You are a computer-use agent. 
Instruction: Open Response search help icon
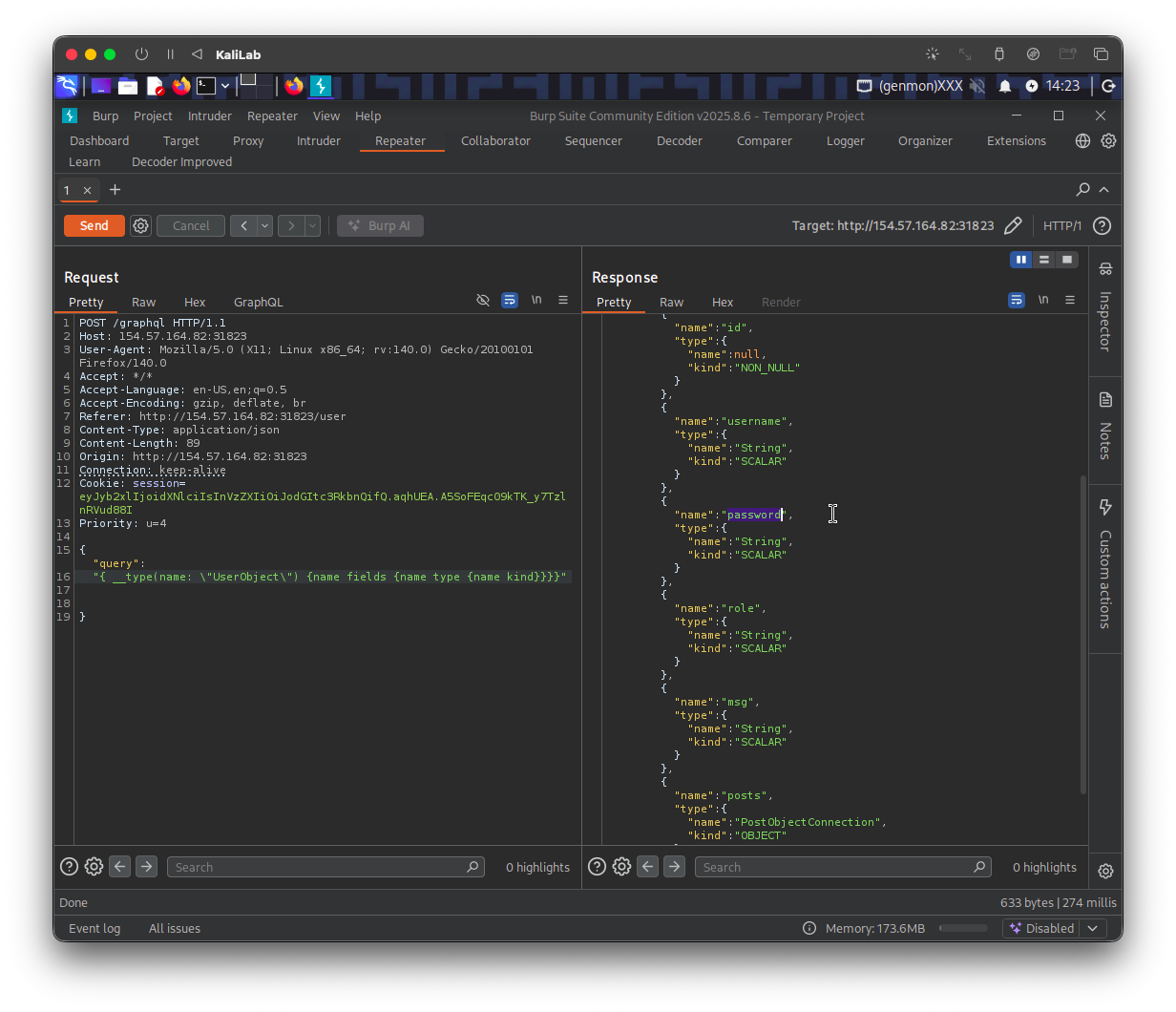coord(597,867)
